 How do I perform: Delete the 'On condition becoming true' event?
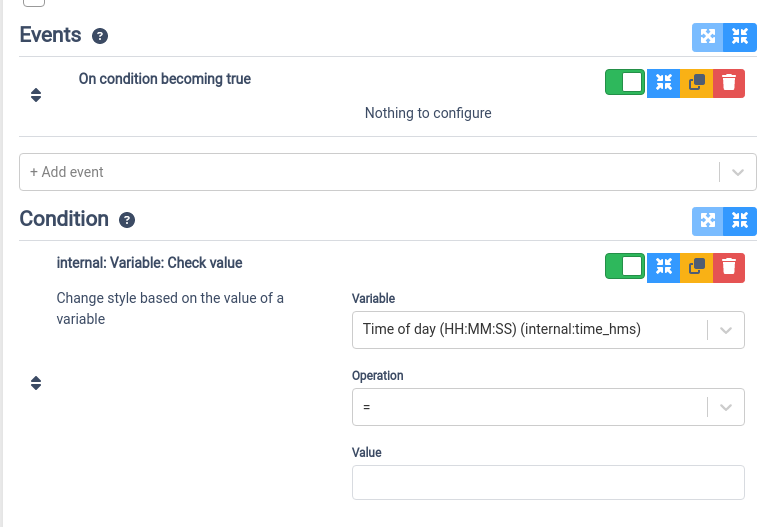click(x=729, y=83)
